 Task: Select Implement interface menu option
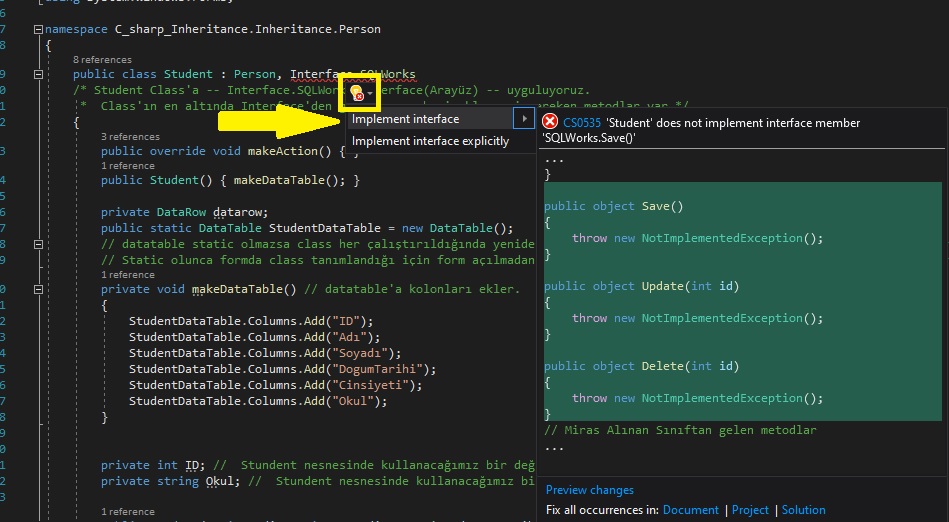406,119
